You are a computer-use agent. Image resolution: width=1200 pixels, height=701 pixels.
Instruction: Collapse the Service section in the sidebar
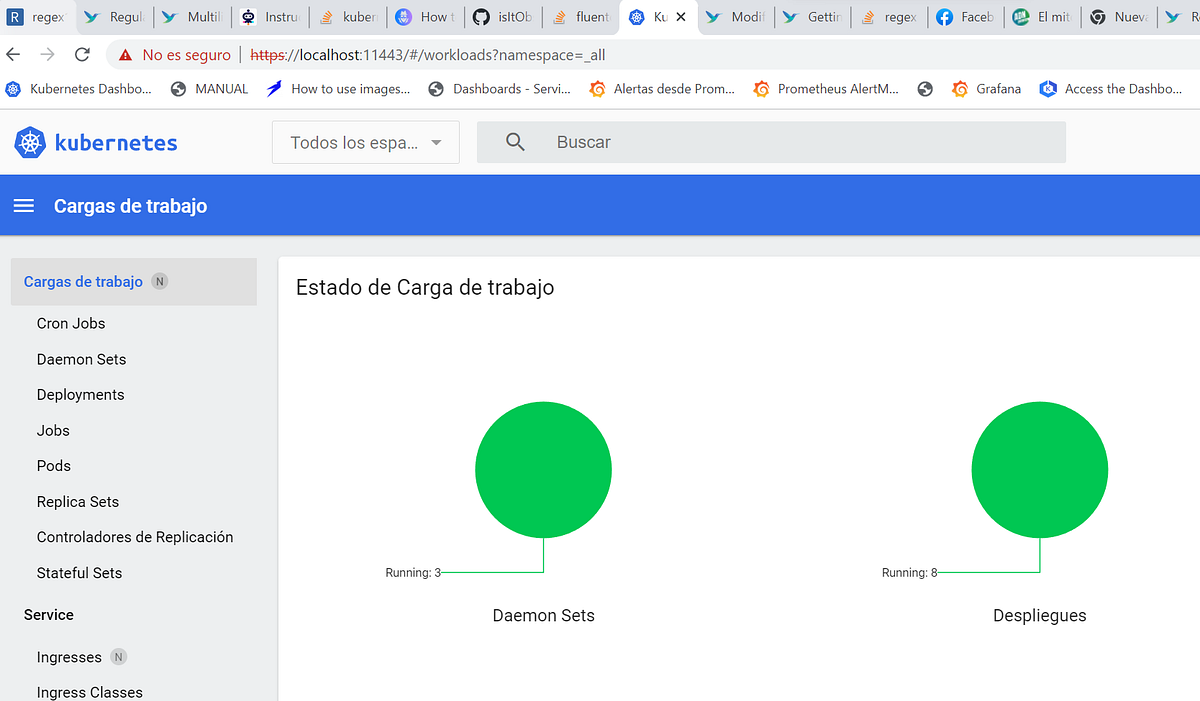click(48, 614)
